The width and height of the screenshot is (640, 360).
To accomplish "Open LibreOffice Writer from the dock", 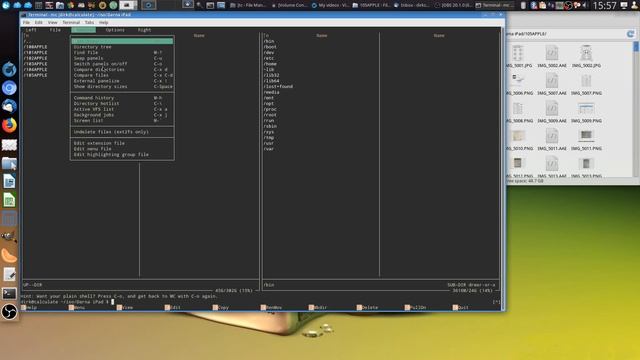I will click(x=9, y=181).
